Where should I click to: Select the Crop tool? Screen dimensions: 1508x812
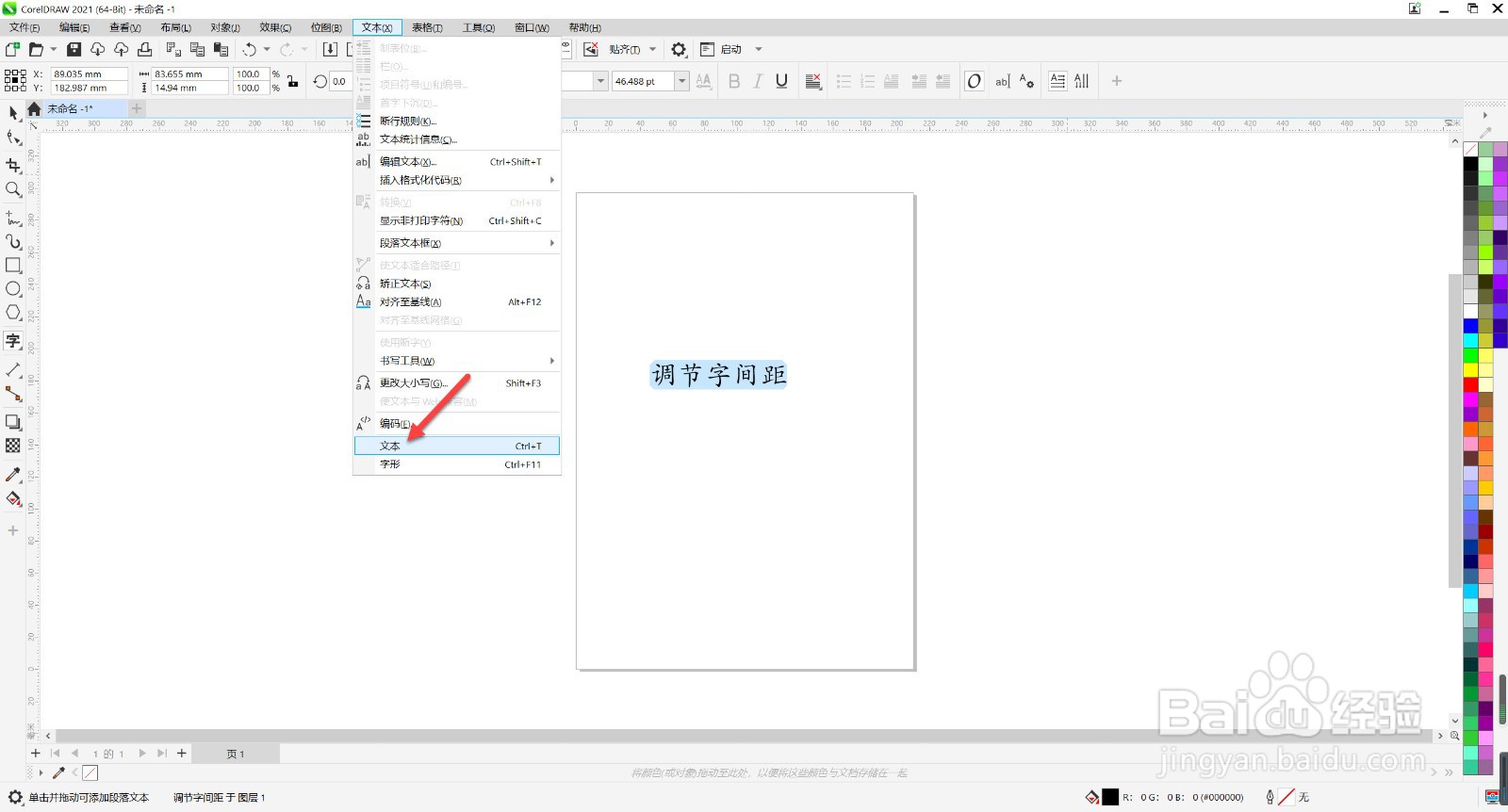click(13, 165)
